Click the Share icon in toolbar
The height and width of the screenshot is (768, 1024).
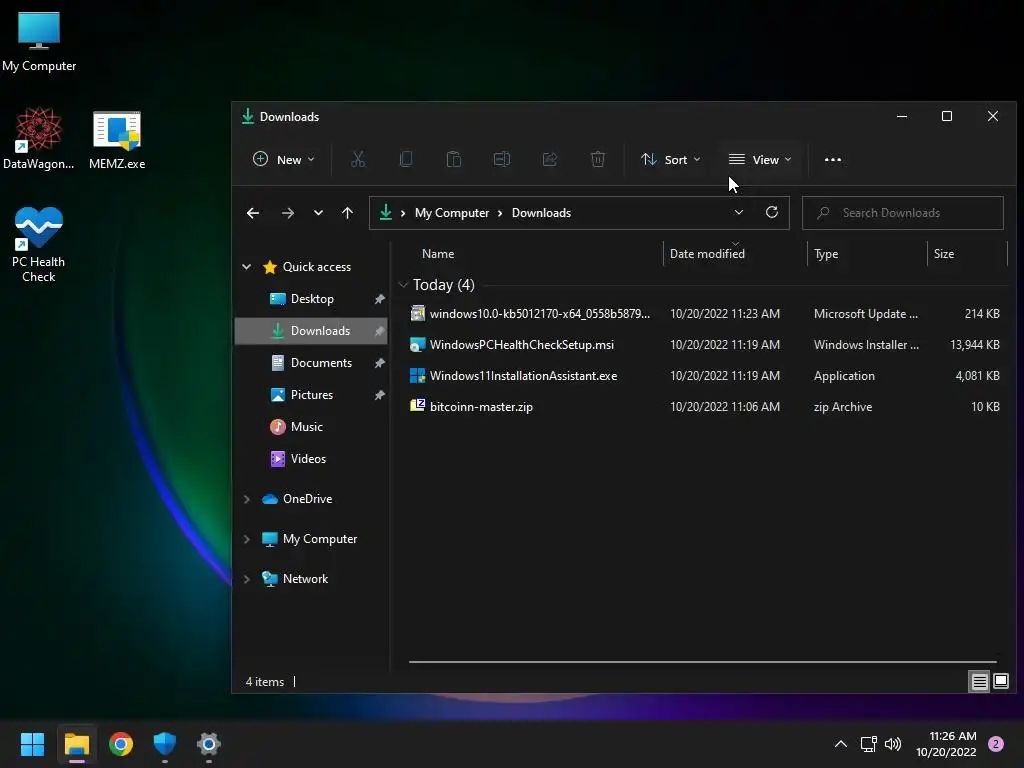(x=550, y=159)
